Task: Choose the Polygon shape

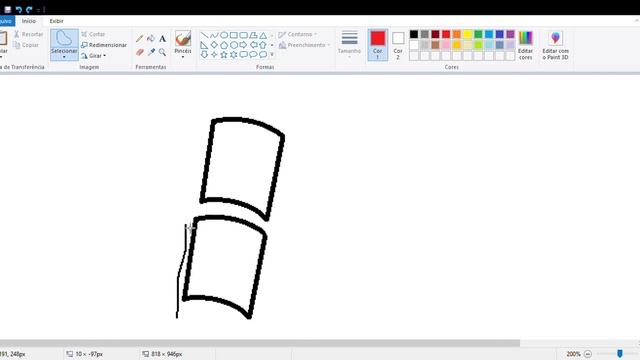Action: [253, 36]
